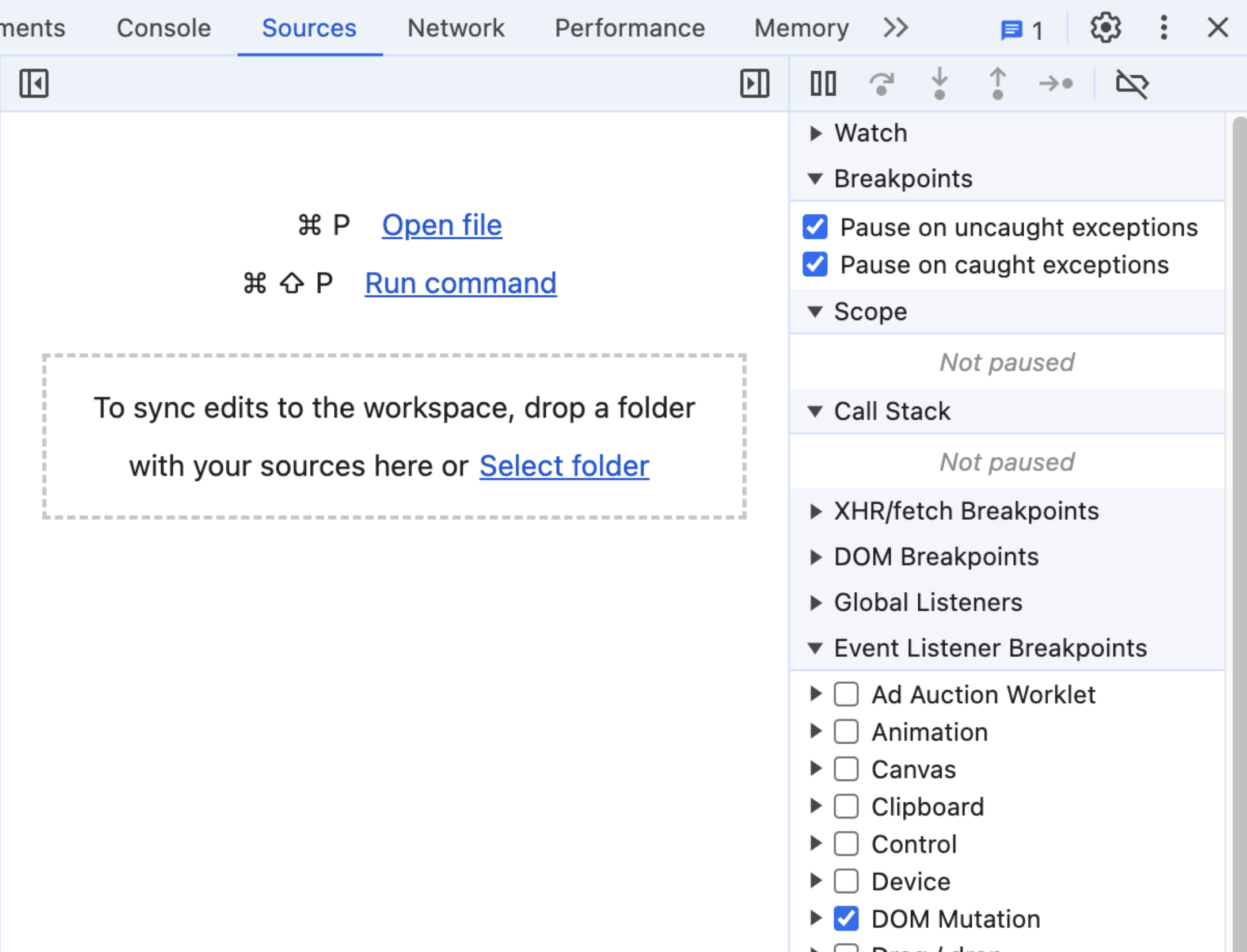Image resolution: width=1247 pixels, height=952 pixels.
Task: Collapse the Scope section
Action: [x=1007, y=311]
